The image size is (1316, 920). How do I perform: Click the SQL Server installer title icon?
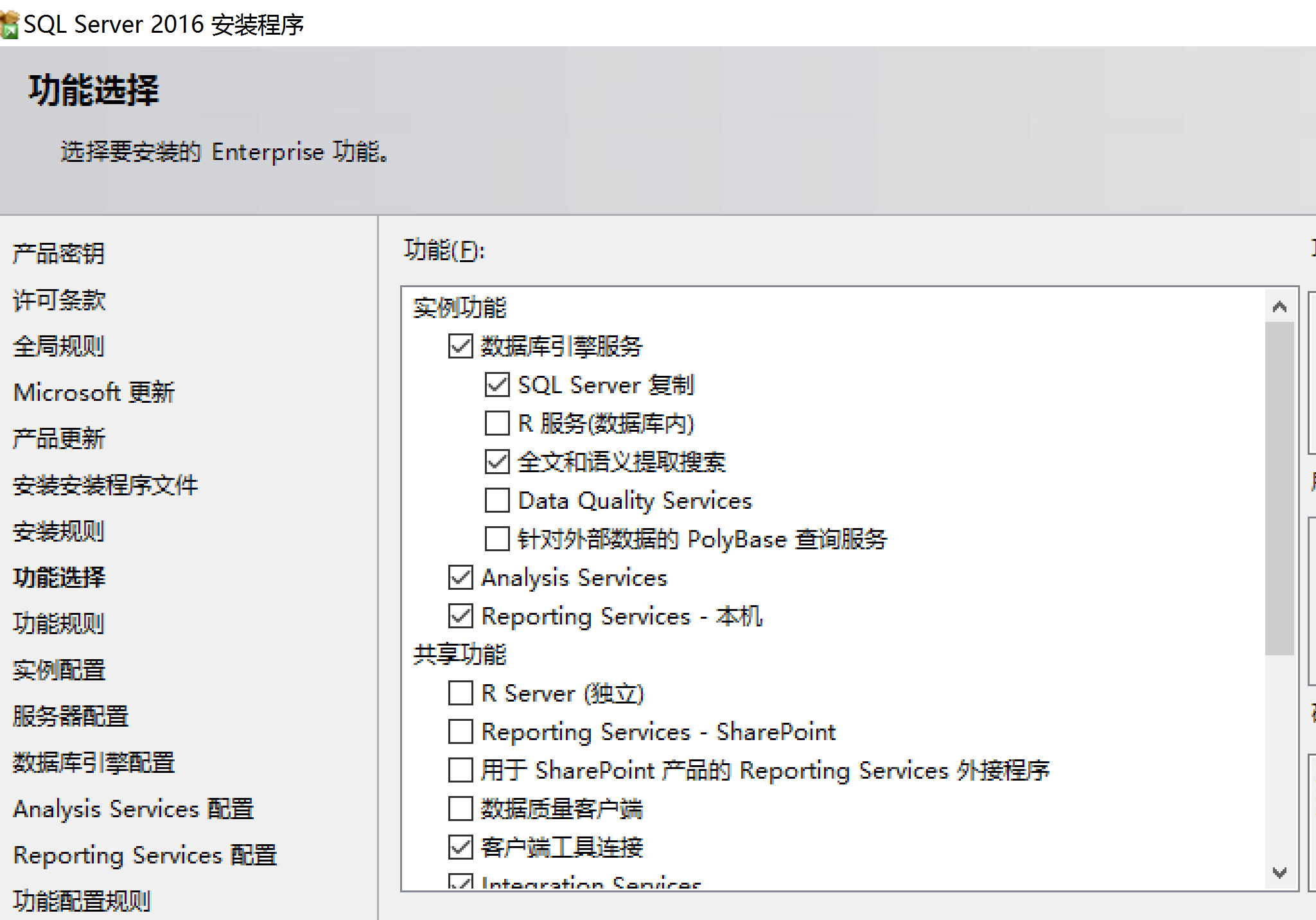[x=10, y=24]
